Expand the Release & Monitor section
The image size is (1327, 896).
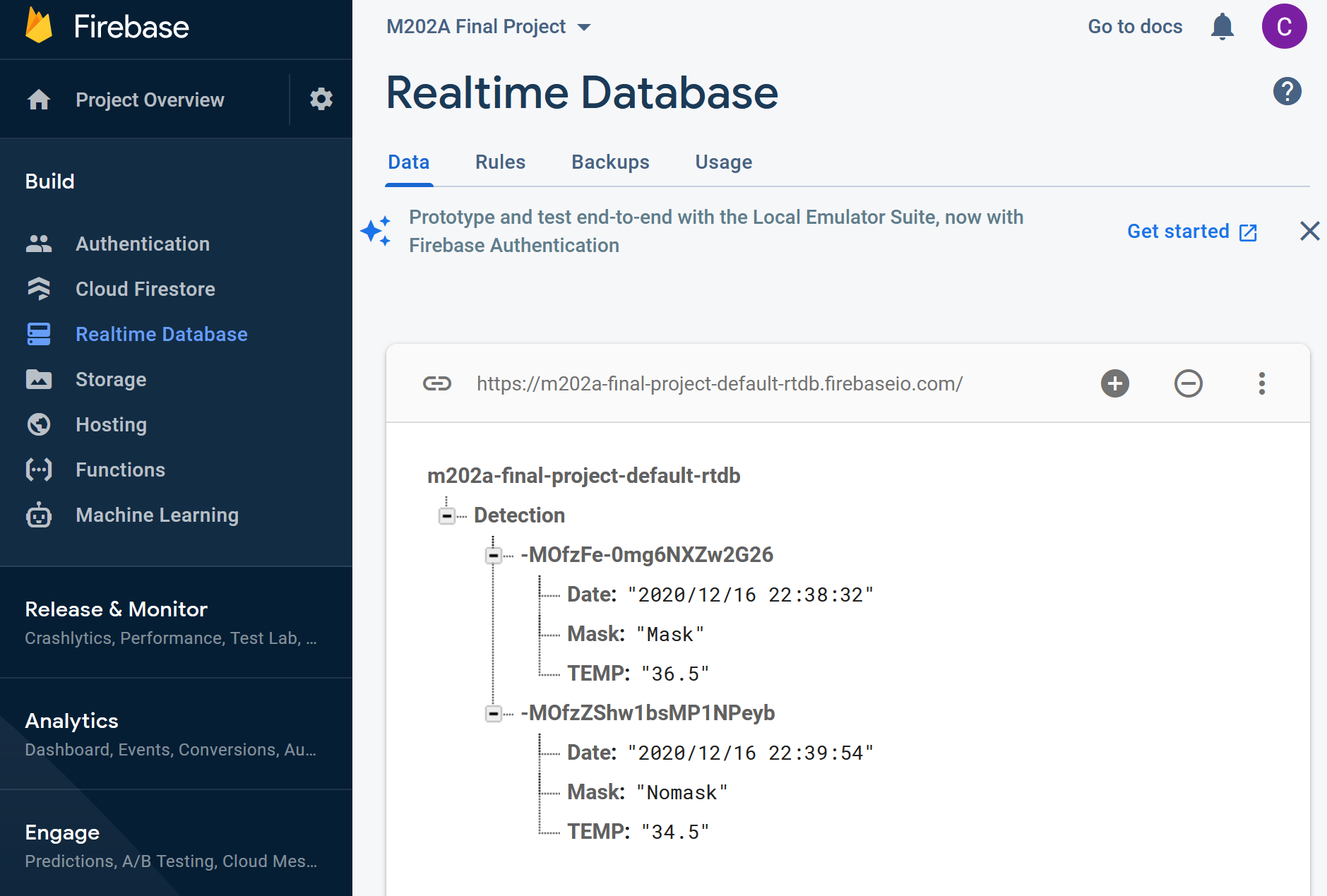coord(176,622)
